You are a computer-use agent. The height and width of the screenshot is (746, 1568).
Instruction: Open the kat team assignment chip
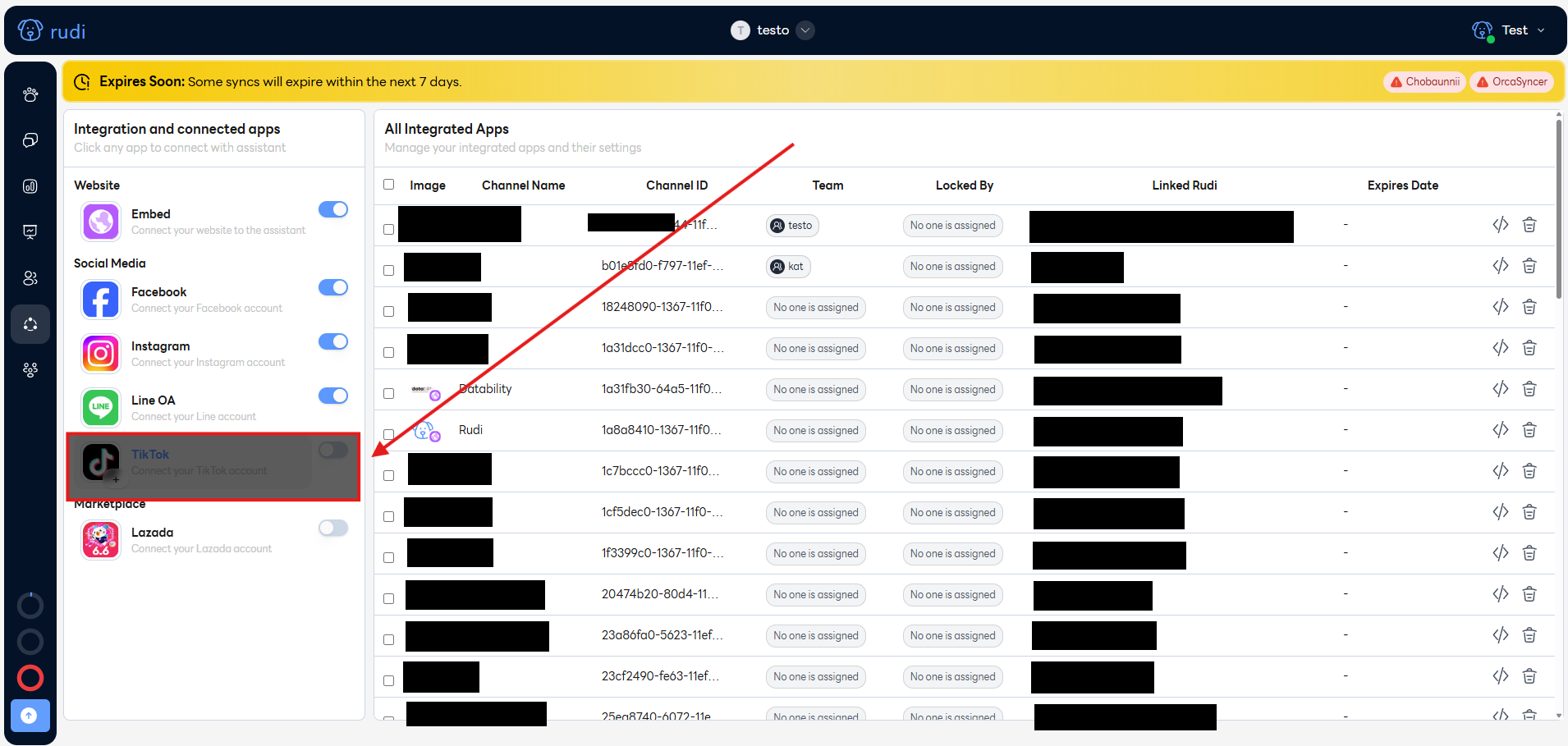tap(788, 267)
